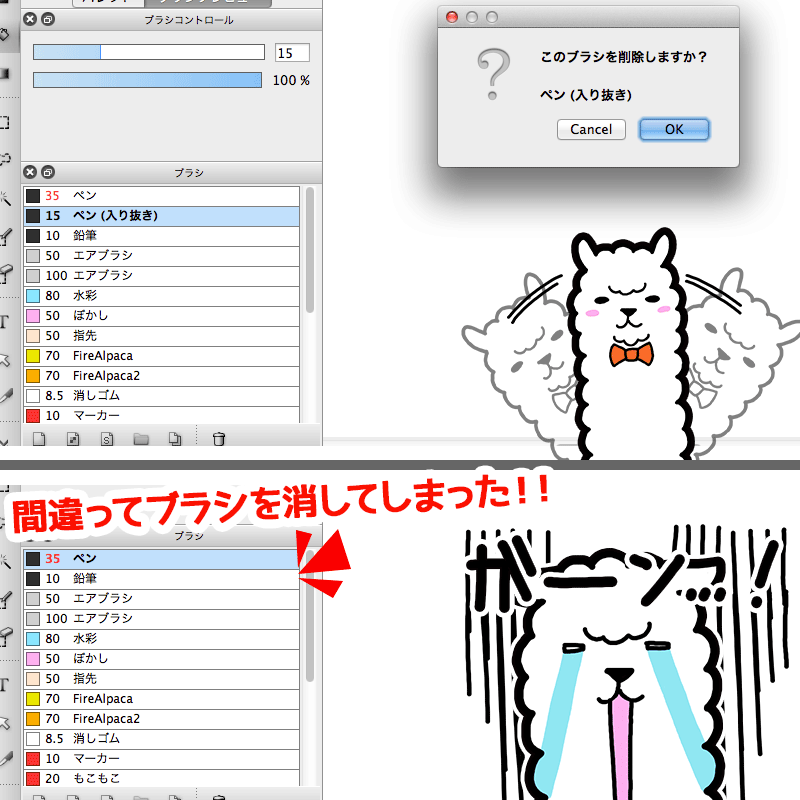This screenshot has width=800, height=800.
Task: Load brushes using the folder icon
Action: (x=139, y=438)
